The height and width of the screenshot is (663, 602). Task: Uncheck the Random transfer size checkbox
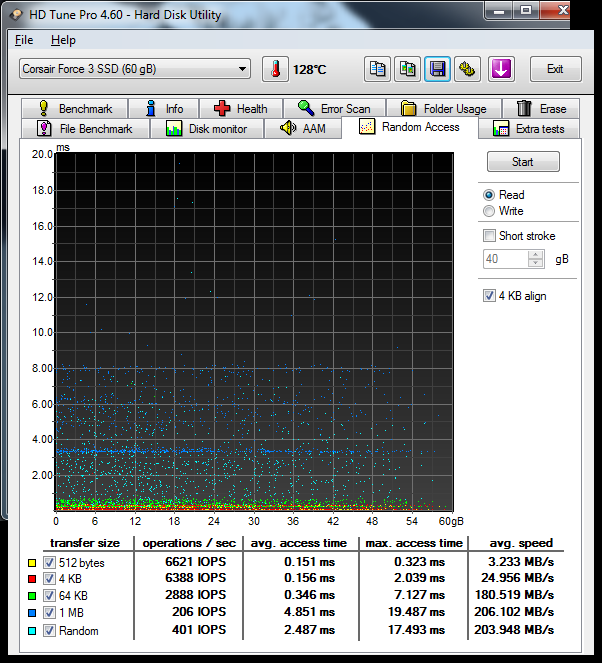click(49, 630)
